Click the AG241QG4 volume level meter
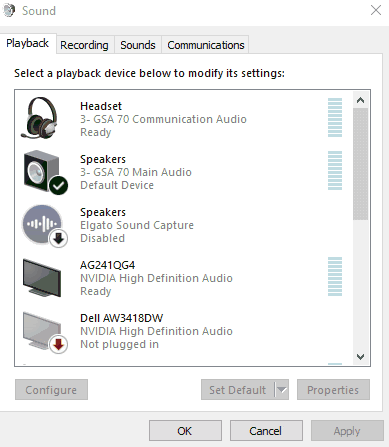 (335, 277)
